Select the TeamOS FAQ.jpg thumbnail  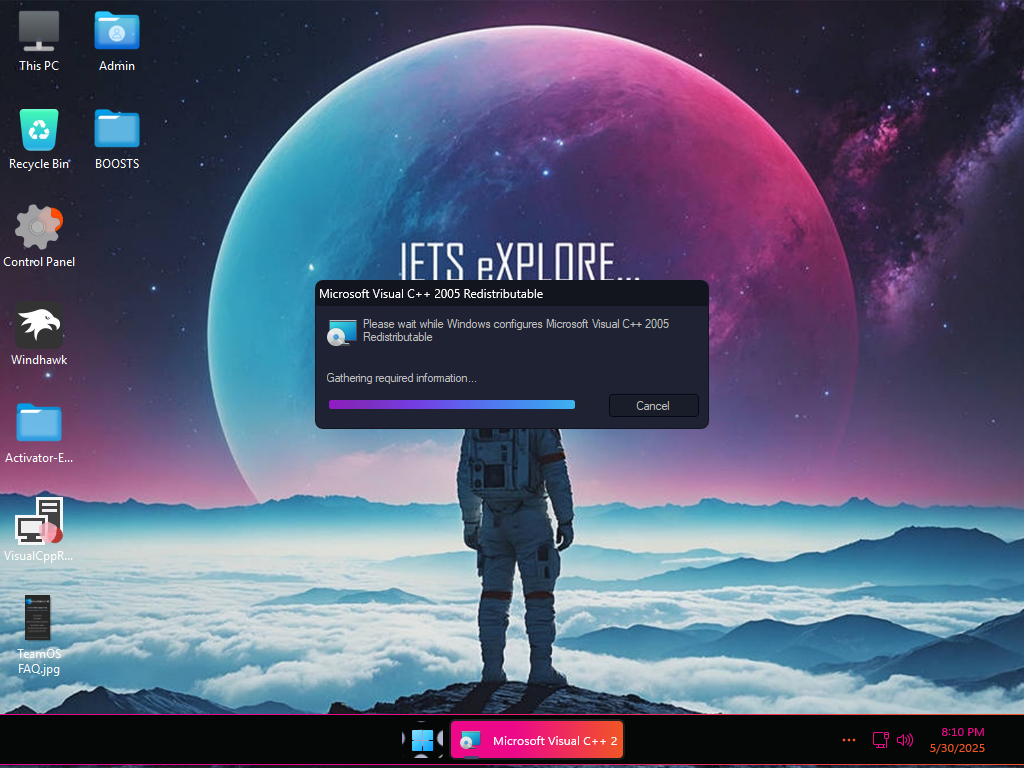tap(37, 617)
